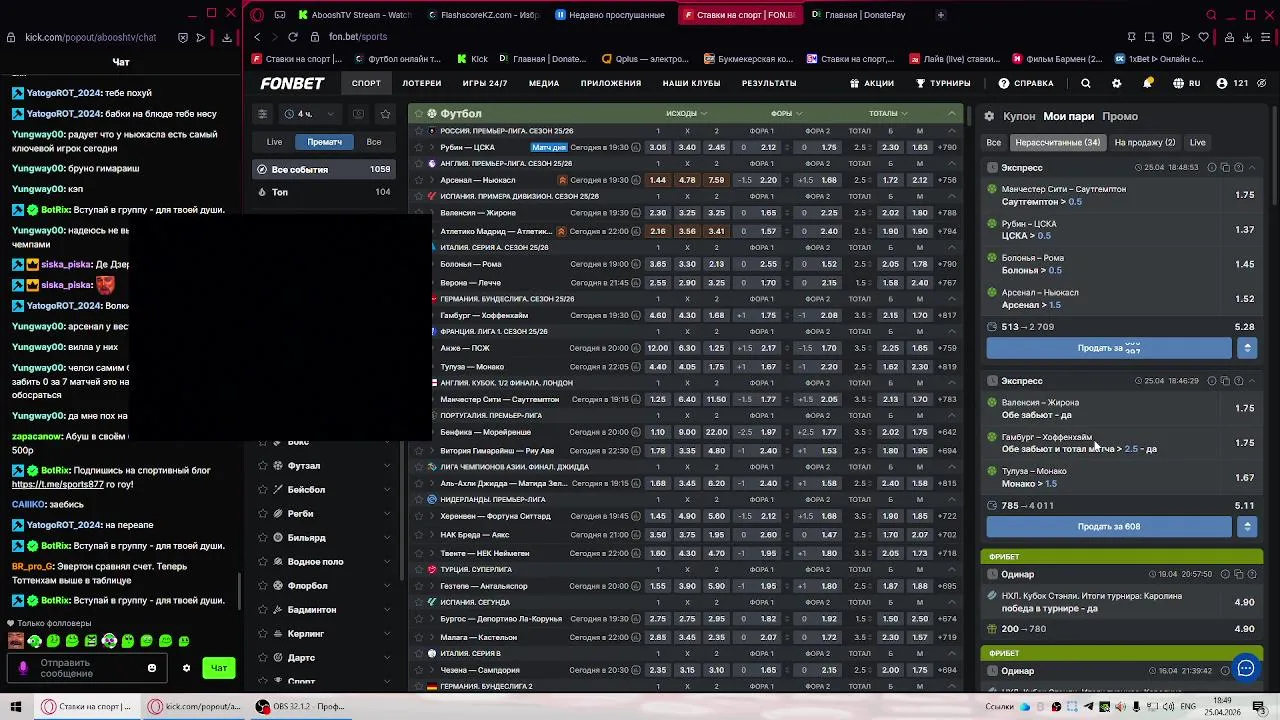Open the Тоталы column dropdown

[888, 114]
